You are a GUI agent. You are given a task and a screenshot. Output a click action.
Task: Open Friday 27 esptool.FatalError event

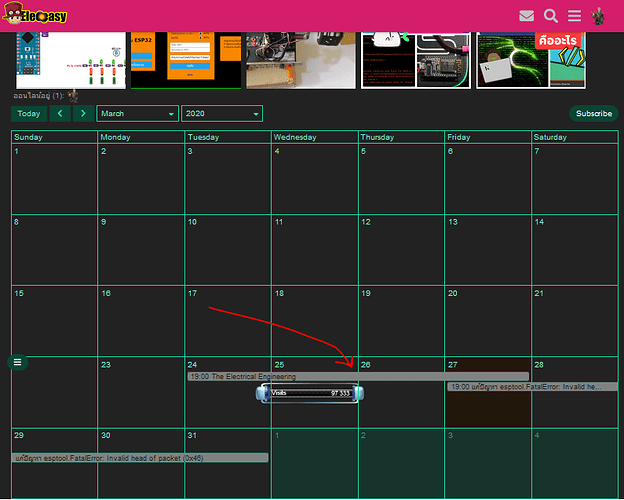(532, 387)
